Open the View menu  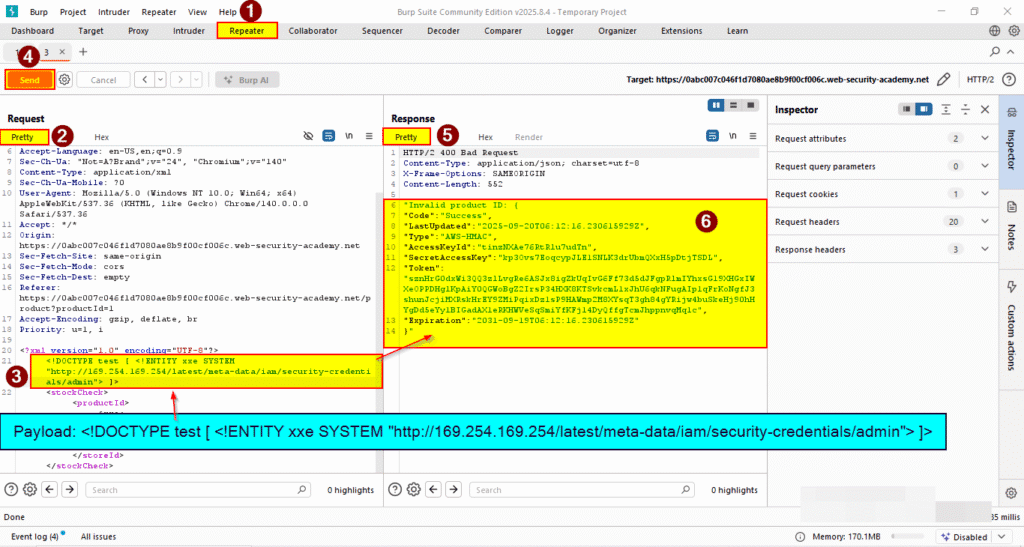(197, 12)
